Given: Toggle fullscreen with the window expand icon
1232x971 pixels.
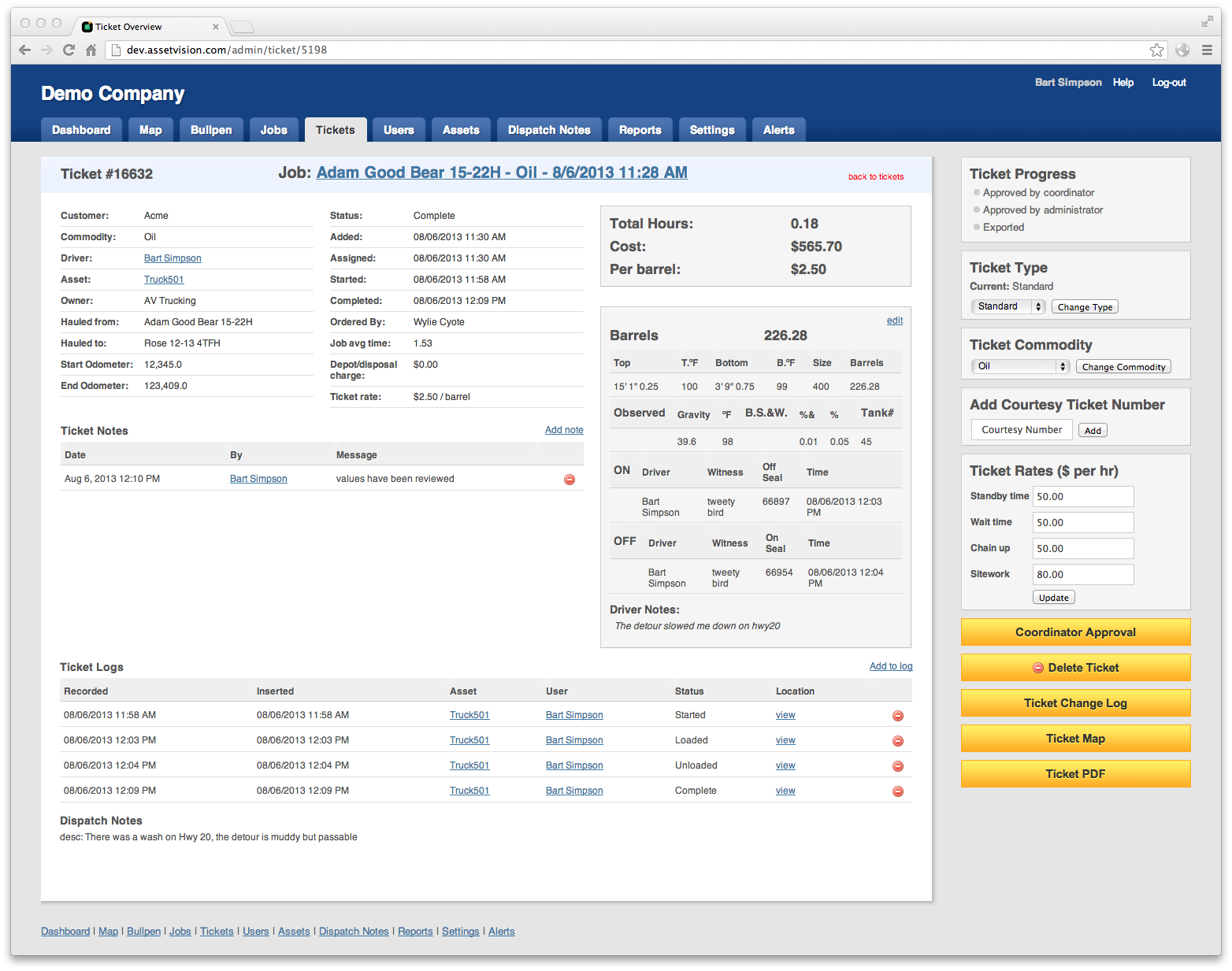Looking at the screenshot, I should click(1207, 21).
